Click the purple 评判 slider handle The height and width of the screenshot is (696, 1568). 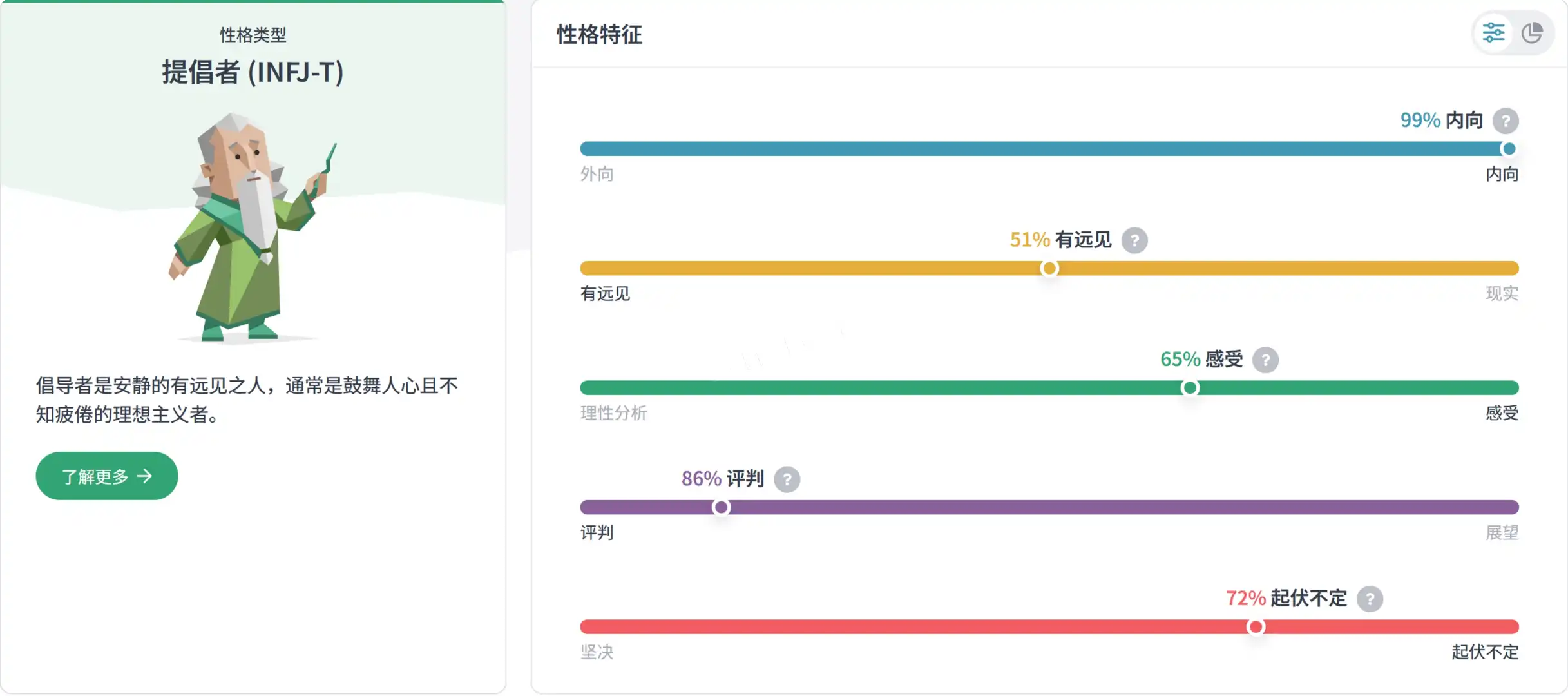pyautogui.click(x=721, y=507)
